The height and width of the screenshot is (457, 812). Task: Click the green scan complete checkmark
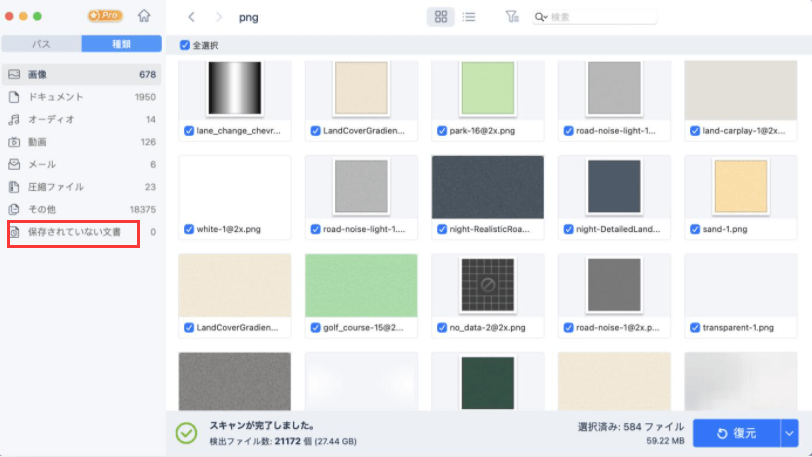click(186, 433)
